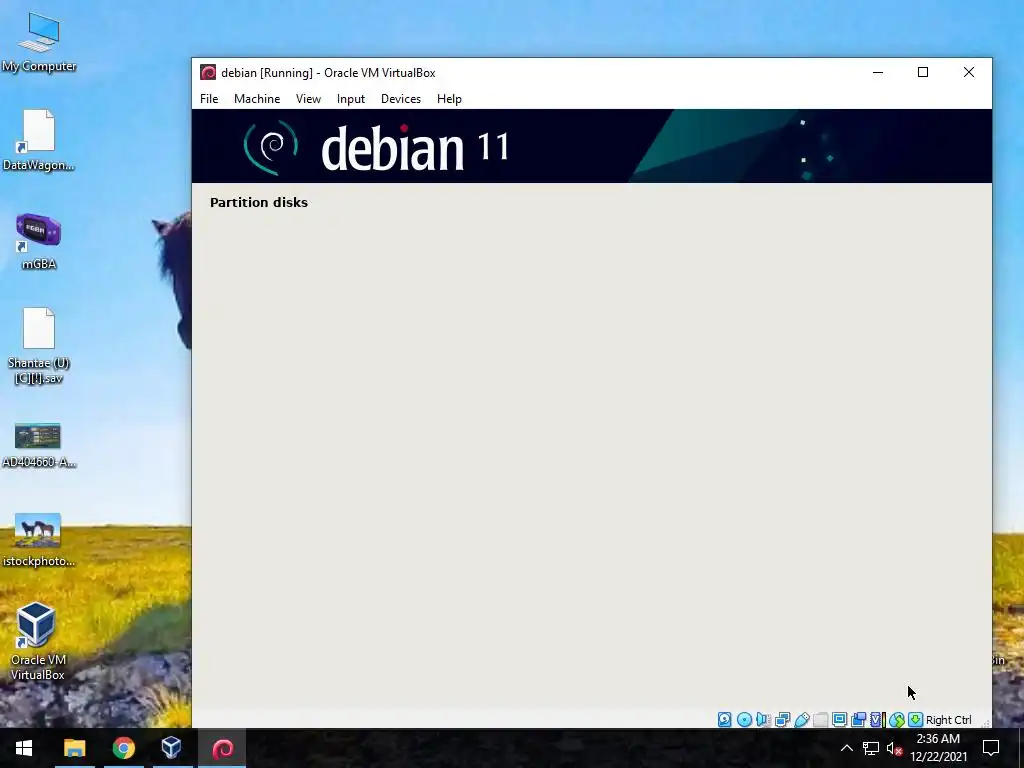1024x768 pixels.
Task: Select My Computer desktop icon
Action: click(x=39, y=42)
